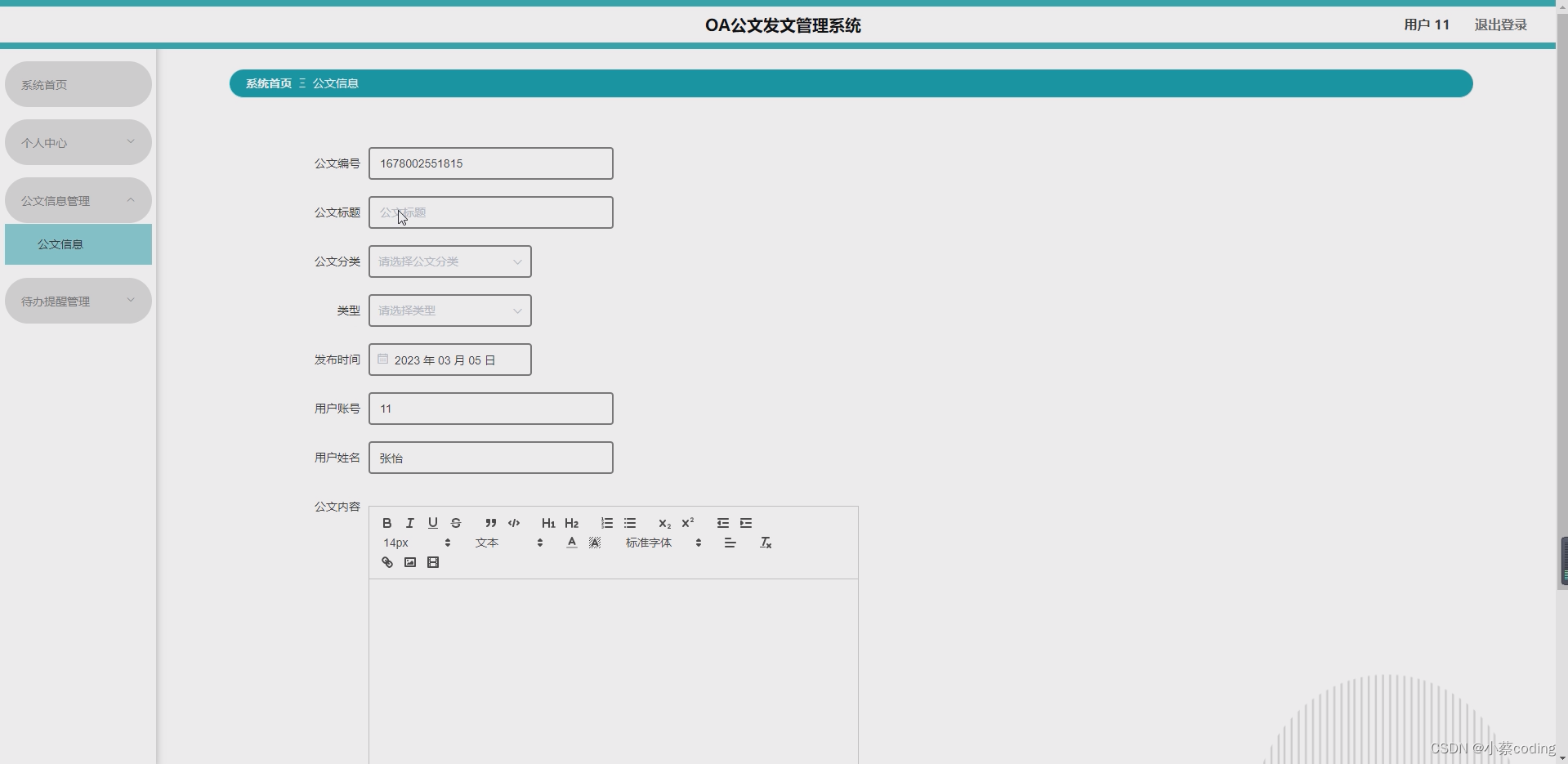The height and width of the screenshot is (764, 1568).
Task: Click 公文信息 breadcrumb item
Action: click(x=335, y=83)
